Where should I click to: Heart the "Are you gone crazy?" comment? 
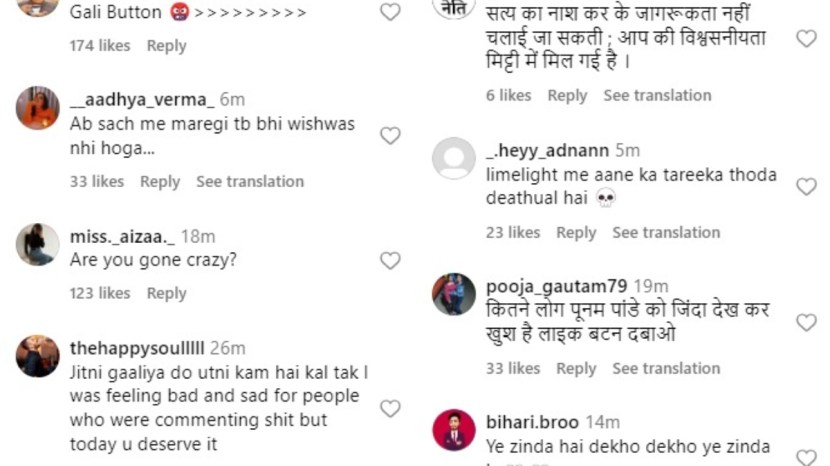(x=390, y=260)
